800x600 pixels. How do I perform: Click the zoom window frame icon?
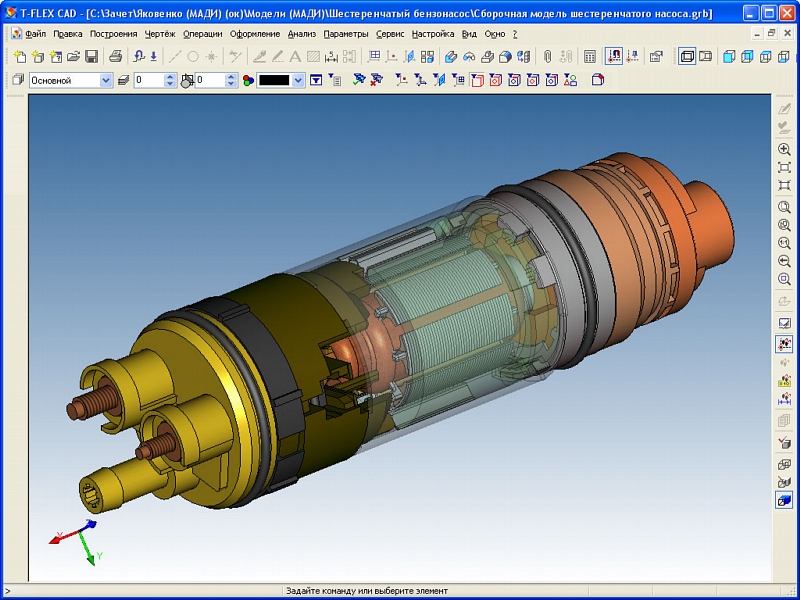(x=784, y=167)
